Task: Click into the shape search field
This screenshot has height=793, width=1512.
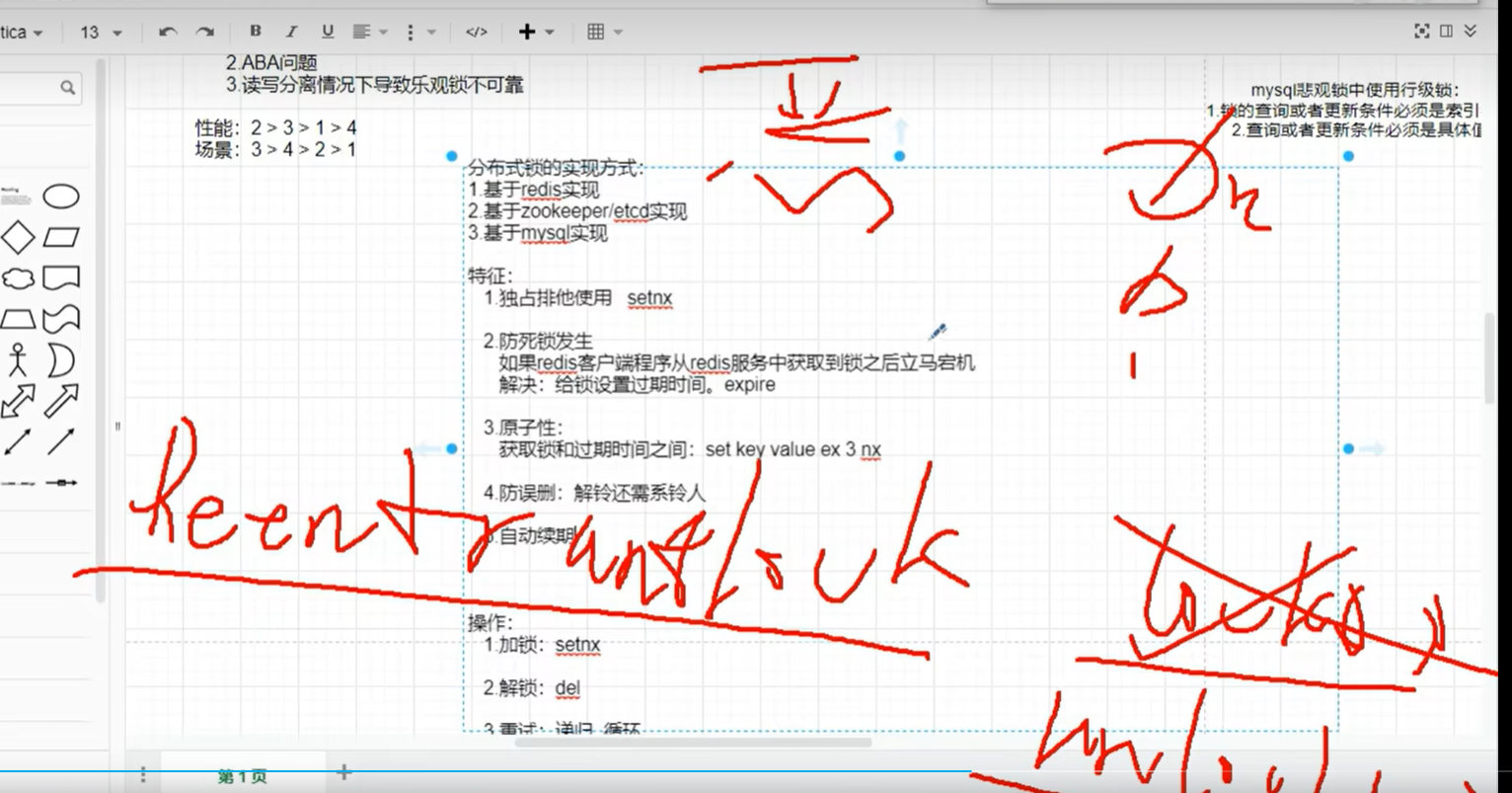Action: (39, 88)
